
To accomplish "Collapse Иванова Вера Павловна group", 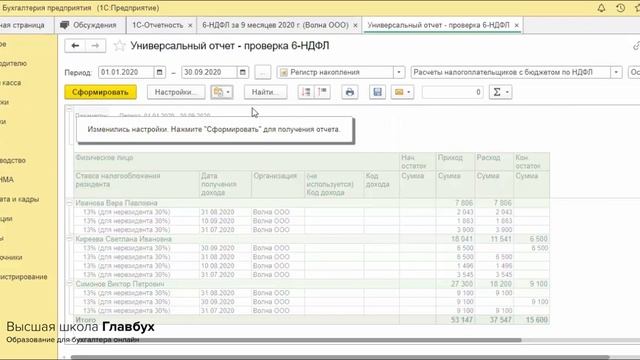I will coord(69,203).
